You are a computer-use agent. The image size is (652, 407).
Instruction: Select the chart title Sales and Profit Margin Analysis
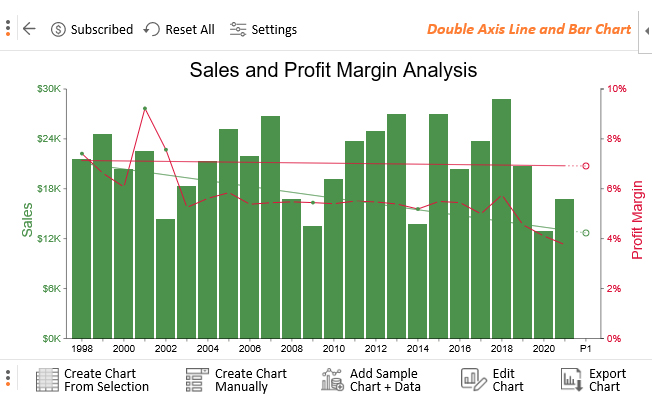coord(333,70)
